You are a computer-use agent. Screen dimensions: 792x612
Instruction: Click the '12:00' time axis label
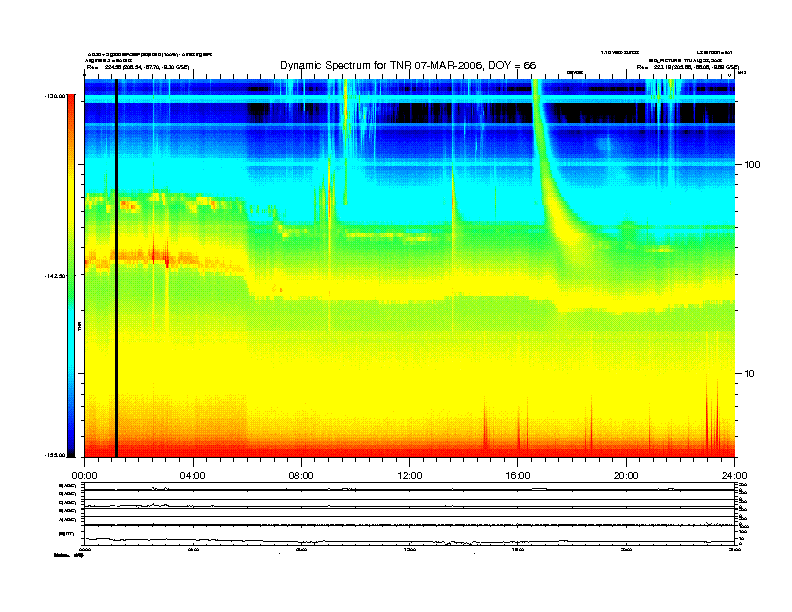pyautogui.click(x=410, y=476)
